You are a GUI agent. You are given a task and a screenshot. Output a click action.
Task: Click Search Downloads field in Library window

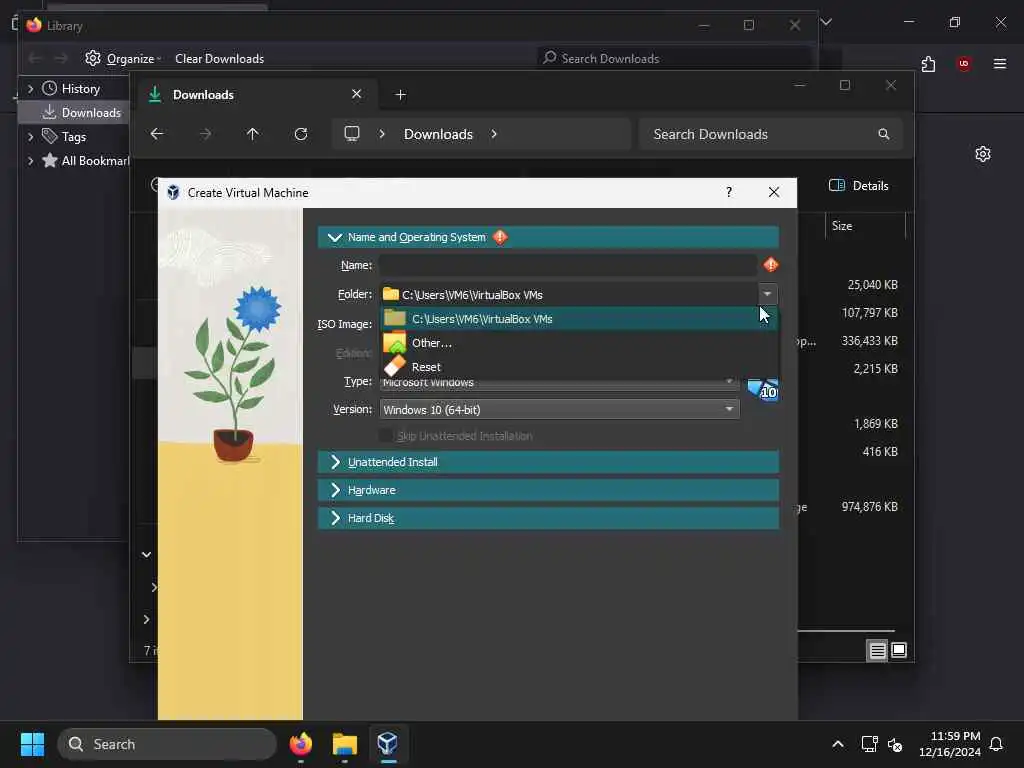pos(673,58)
